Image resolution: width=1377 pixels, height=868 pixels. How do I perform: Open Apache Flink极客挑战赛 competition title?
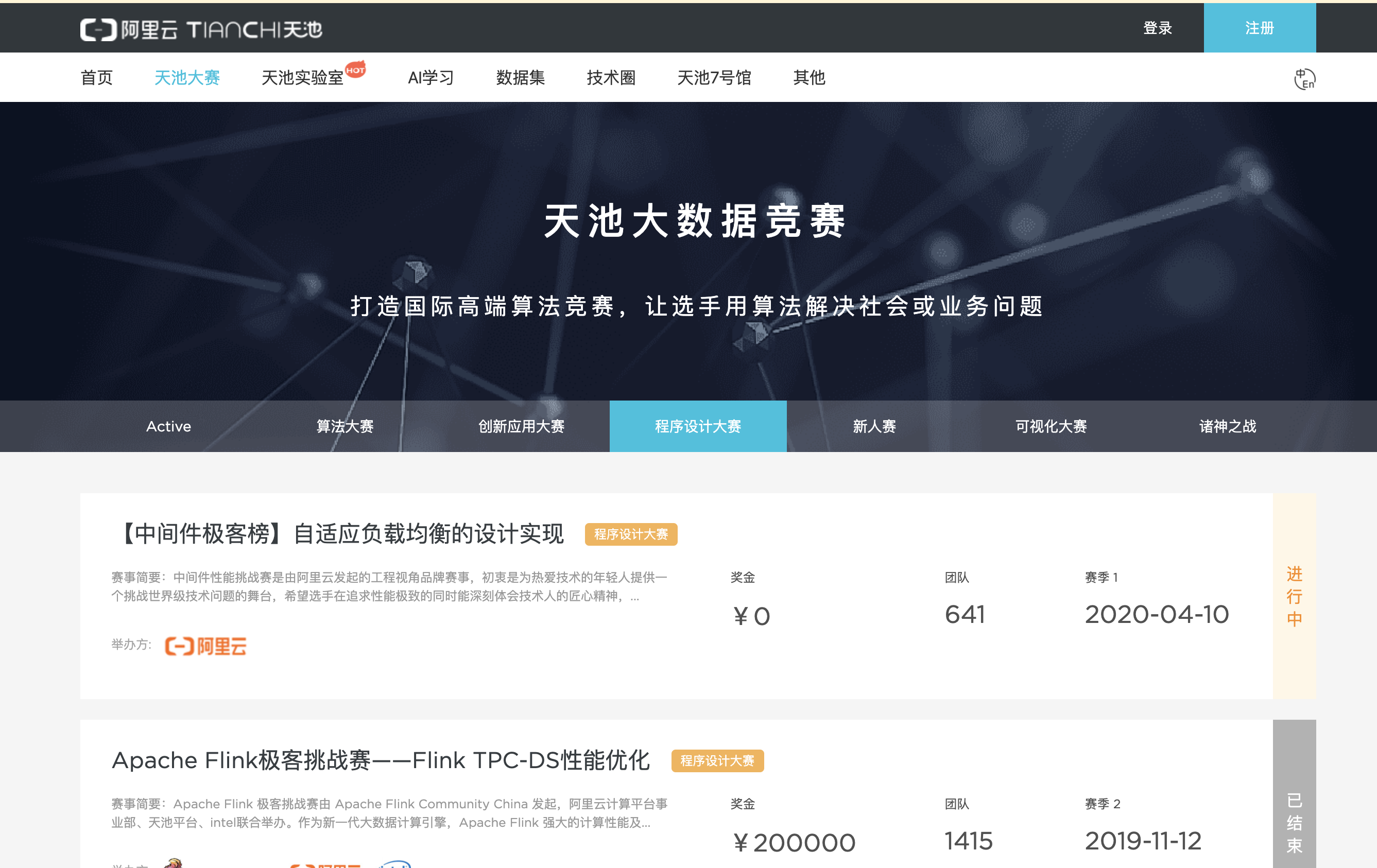click(x=380, y=760)
